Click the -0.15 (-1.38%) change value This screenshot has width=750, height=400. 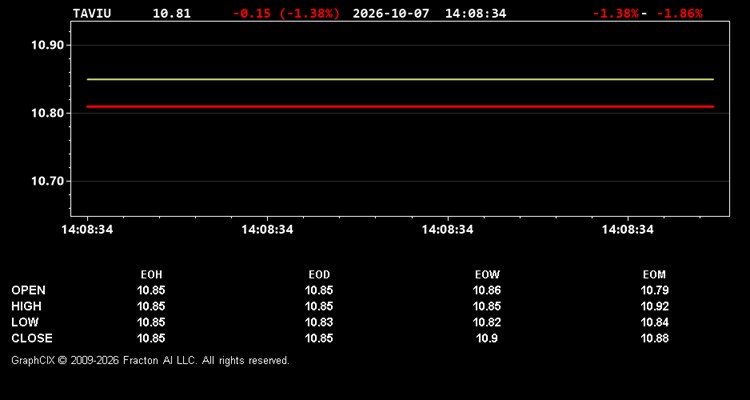coord(286,13)
